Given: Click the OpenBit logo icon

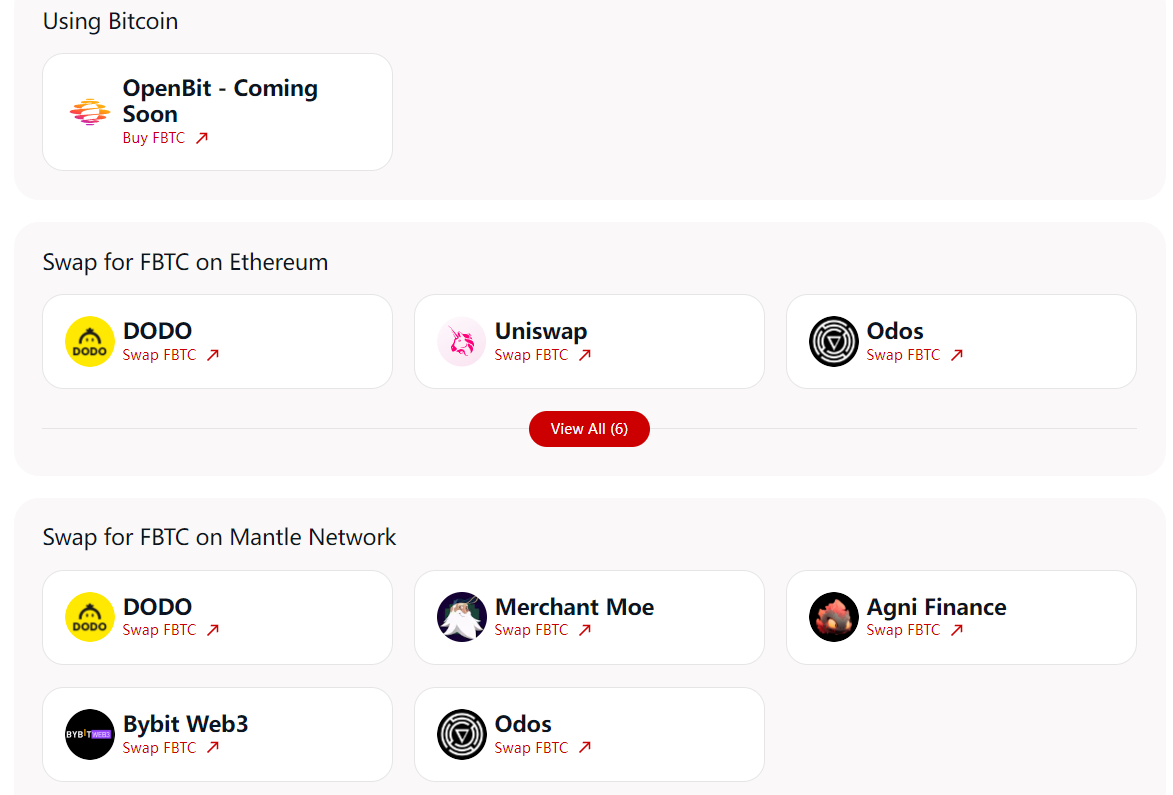Looking at the screenshot, I should pyautogui.click(x=90, y=110).
